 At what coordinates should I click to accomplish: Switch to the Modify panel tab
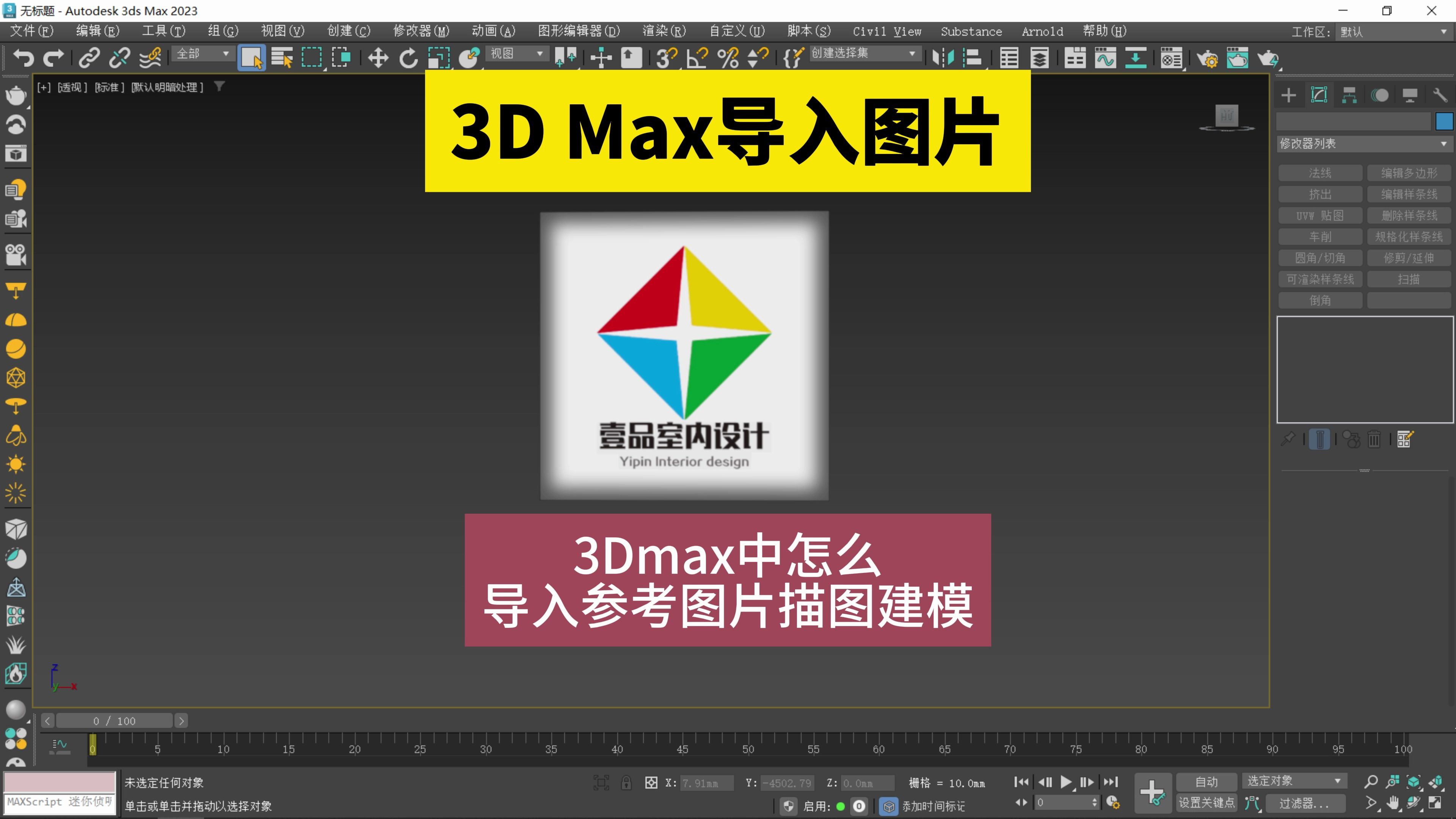(x=1319, y=95)
